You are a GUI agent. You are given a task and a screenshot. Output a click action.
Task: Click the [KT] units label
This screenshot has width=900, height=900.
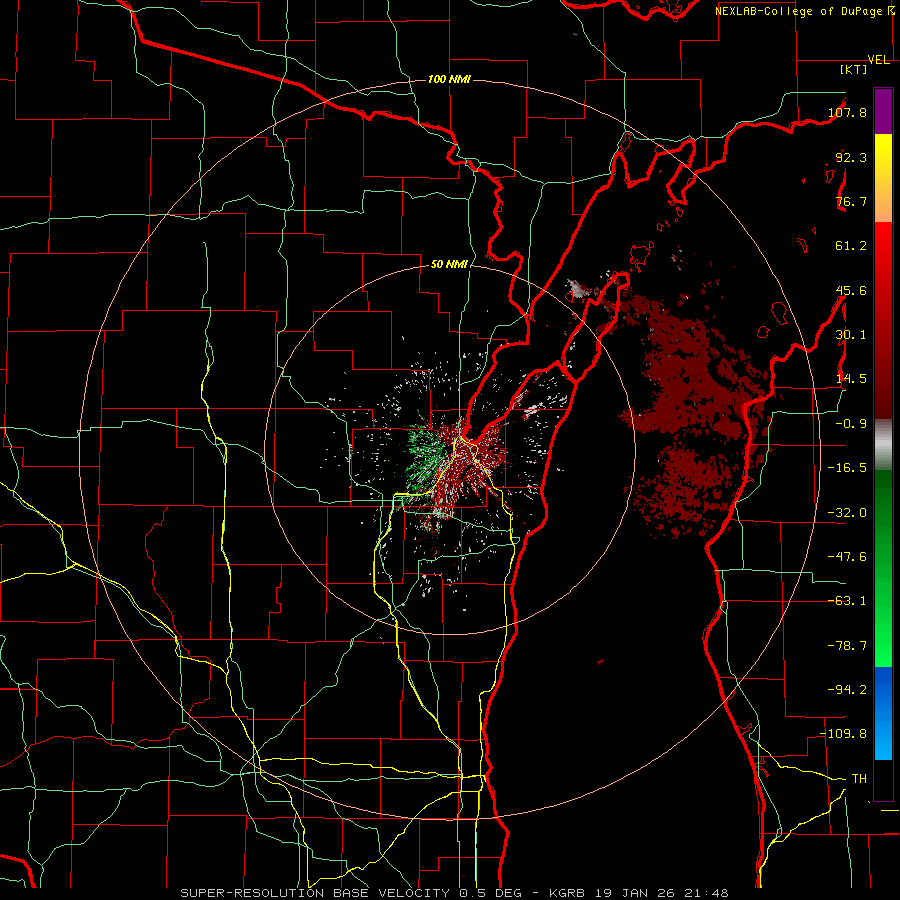[854, 69]
